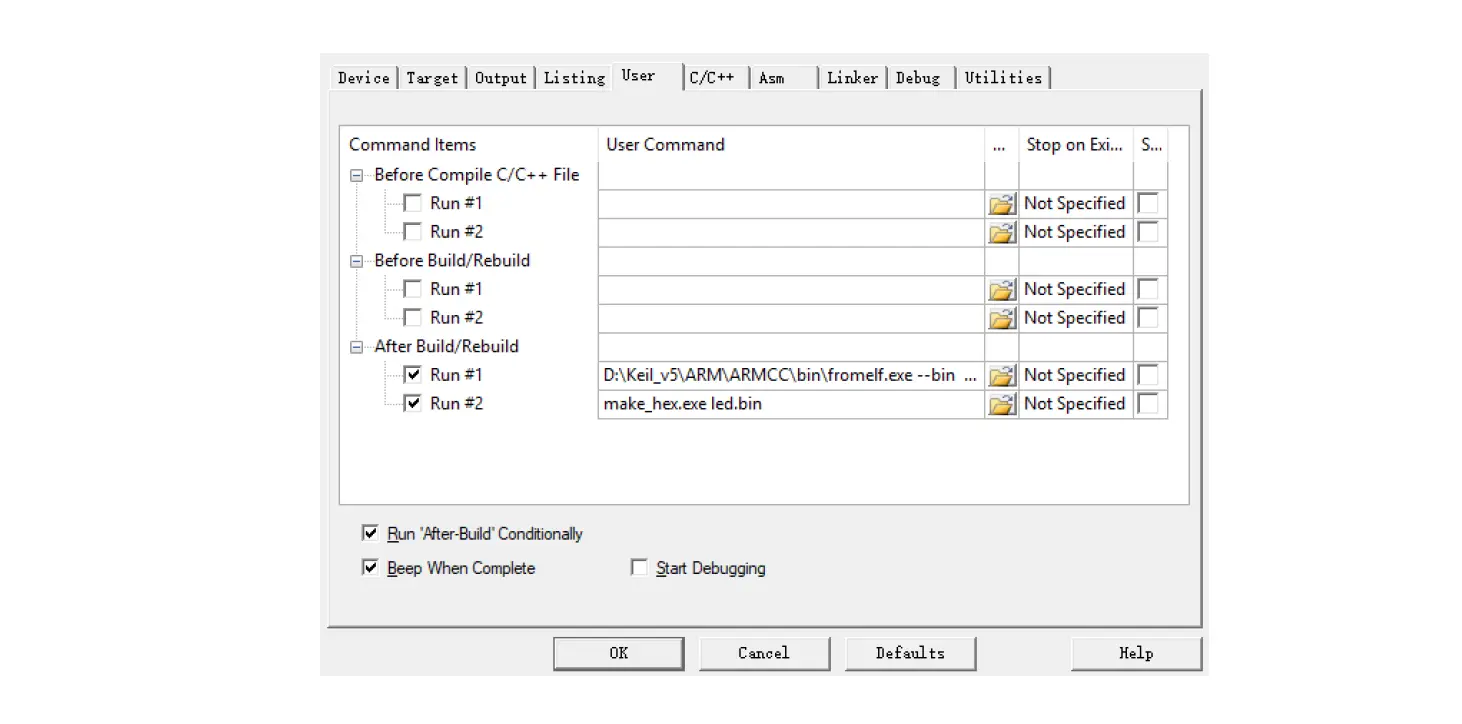Click the Defaults button
Image resolution: width=1462 pixels, height=724 pixels.
(910, 653)
